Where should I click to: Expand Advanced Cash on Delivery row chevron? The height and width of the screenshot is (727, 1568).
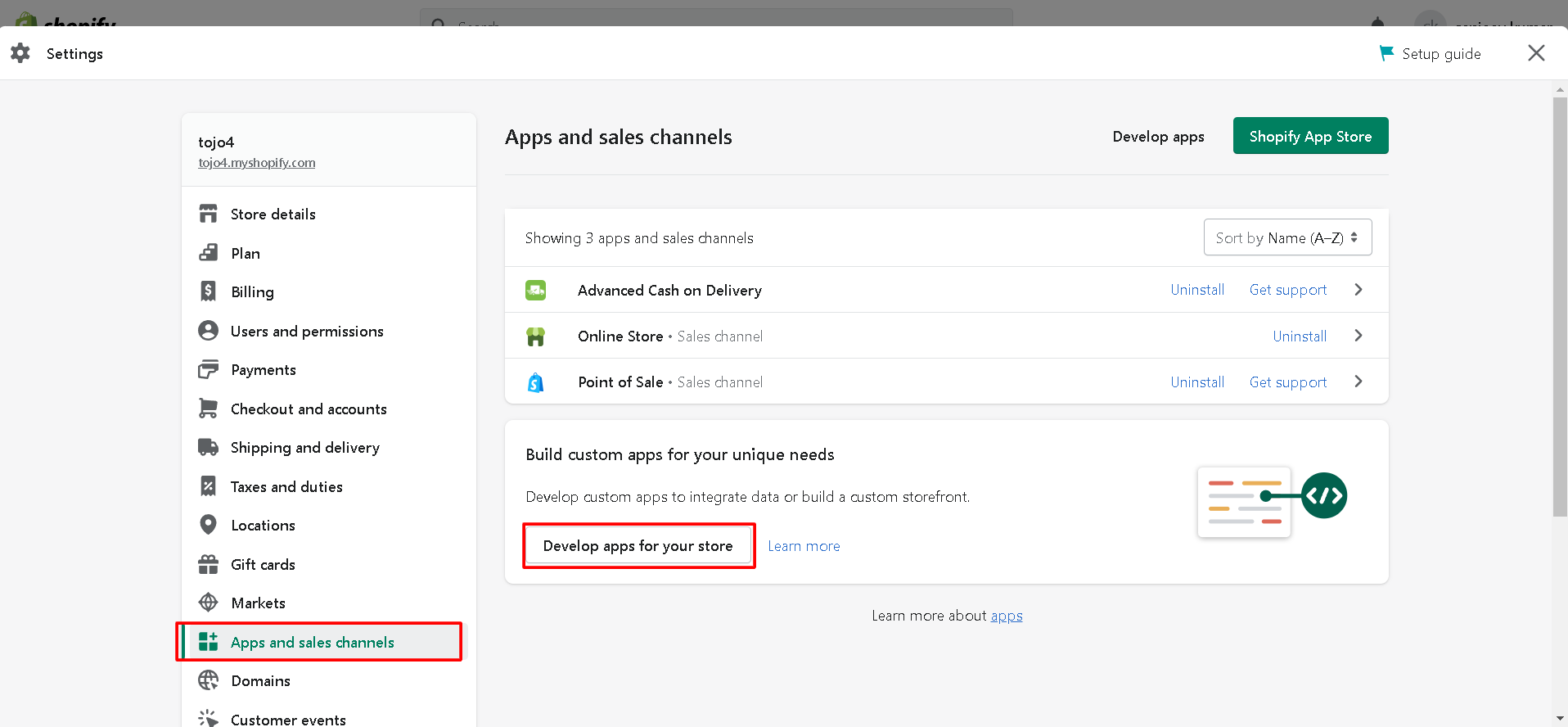tap(1358, 290)
